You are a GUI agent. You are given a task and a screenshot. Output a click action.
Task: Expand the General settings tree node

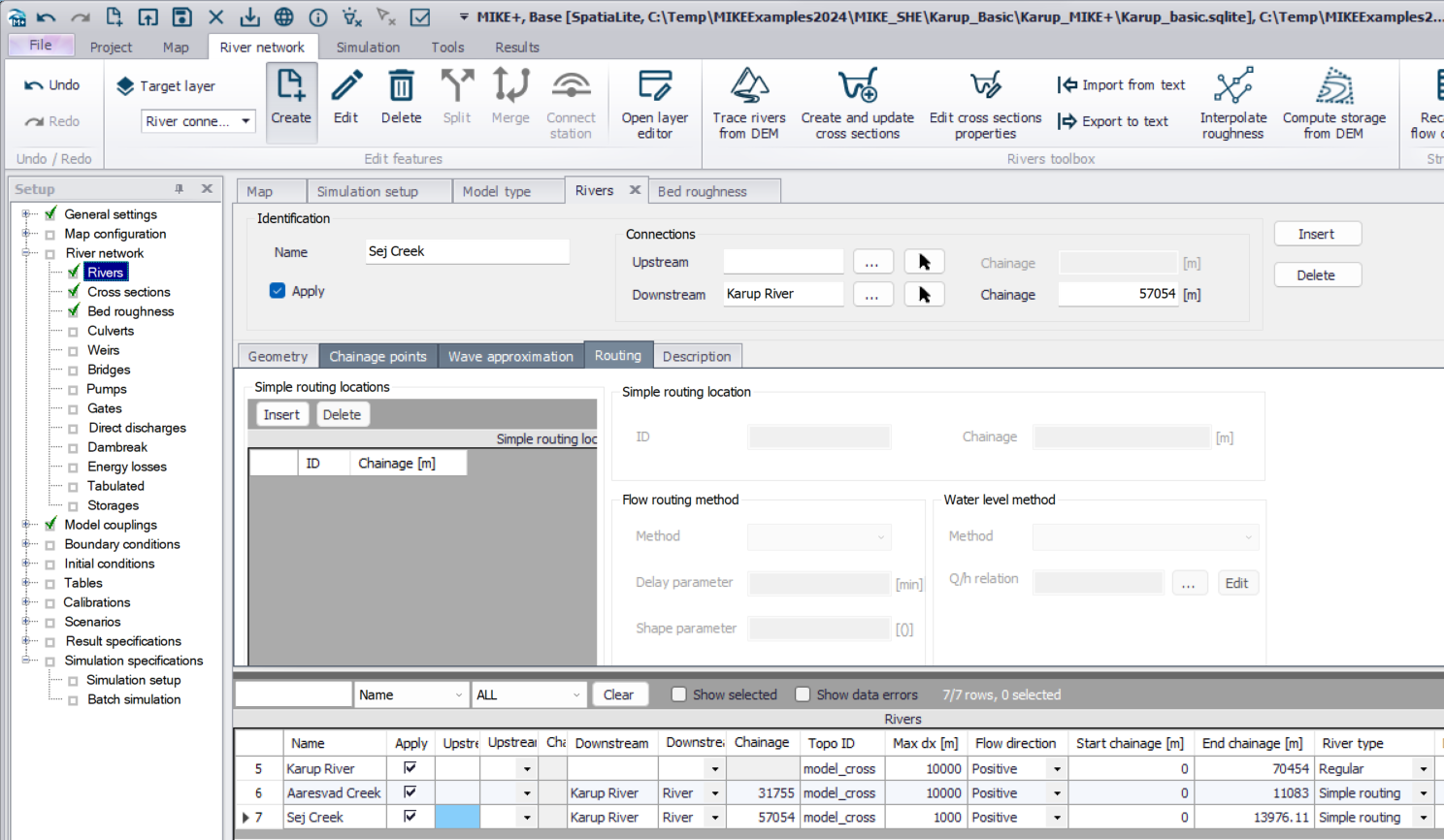click(x=26, y=214)
